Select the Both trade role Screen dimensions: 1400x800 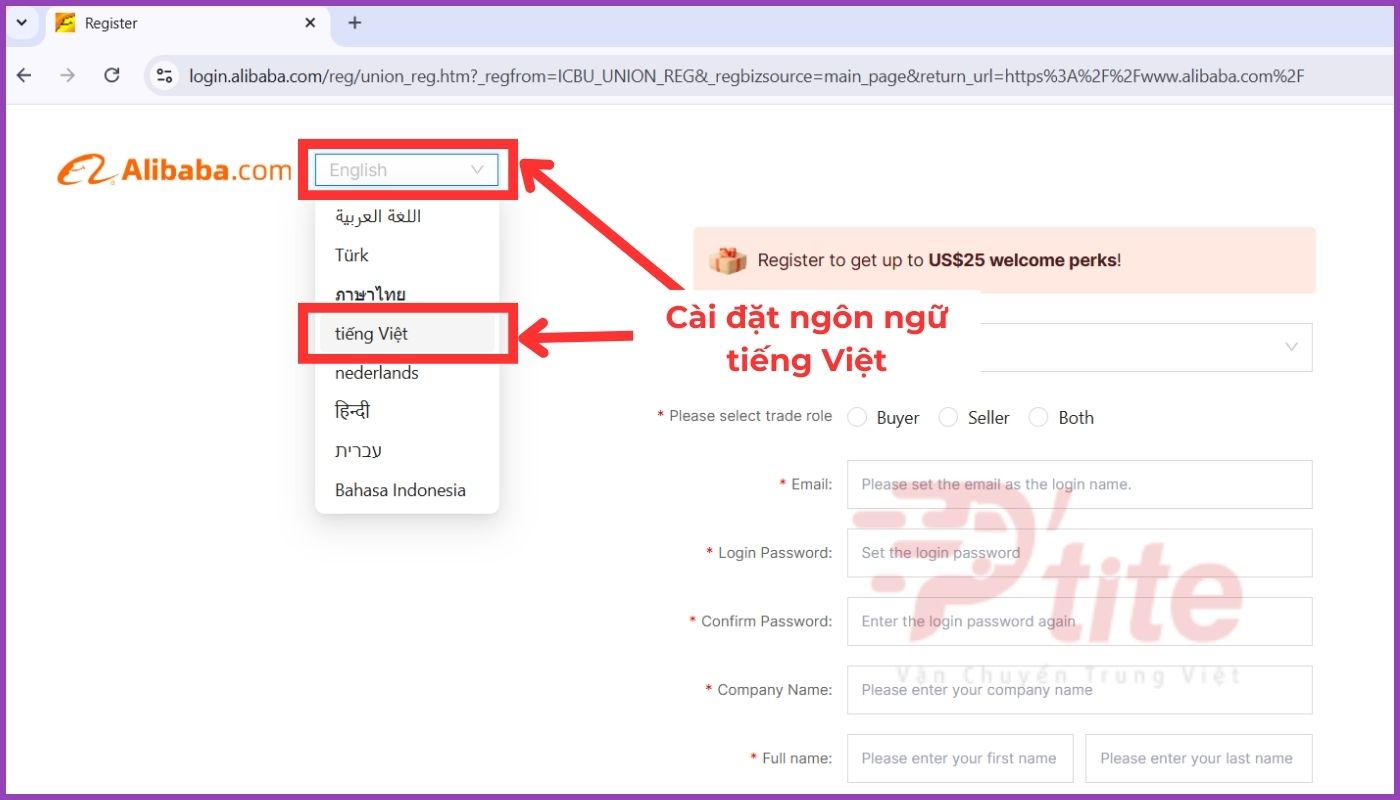click(1039, 417)
